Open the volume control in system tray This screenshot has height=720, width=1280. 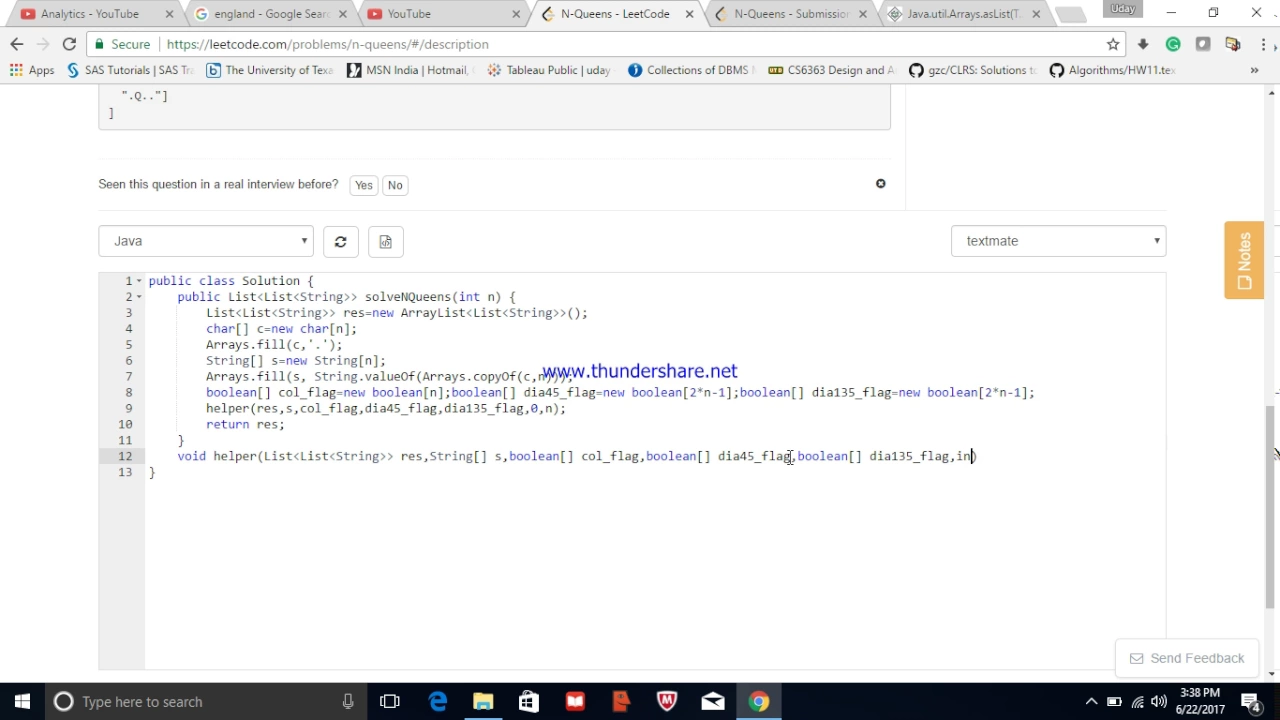1161,702
